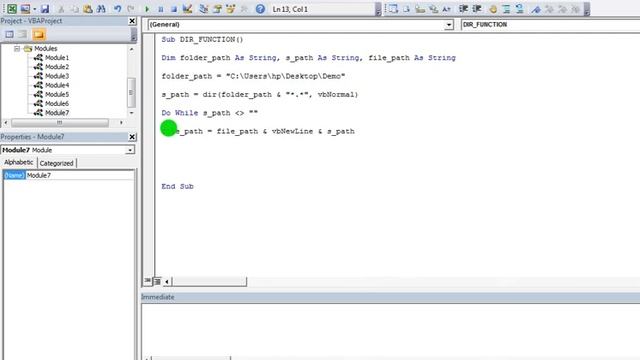Select Module6 in project tree
Screen dimensions: 640x360
pyautogui.click(x=57, y=103)
